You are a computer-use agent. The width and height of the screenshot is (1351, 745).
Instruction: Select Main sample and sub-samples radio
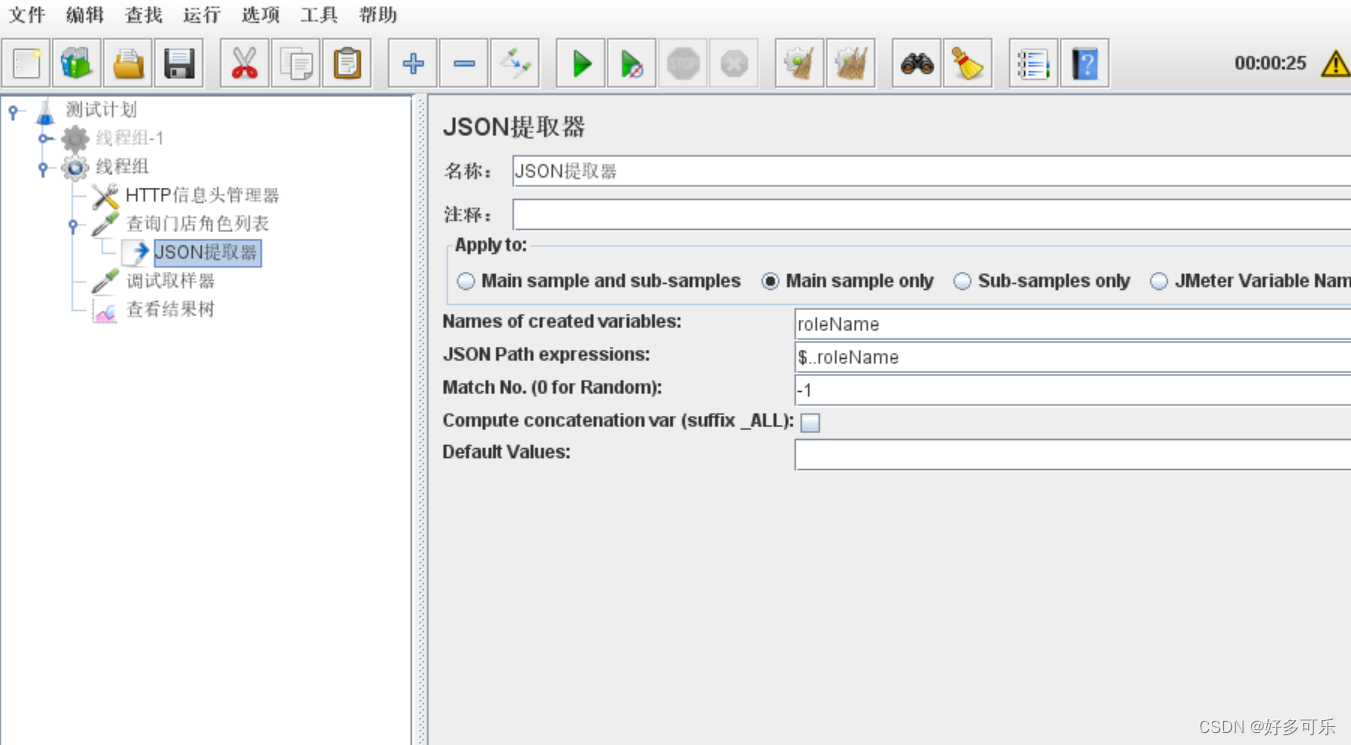[x=466, y=282]
